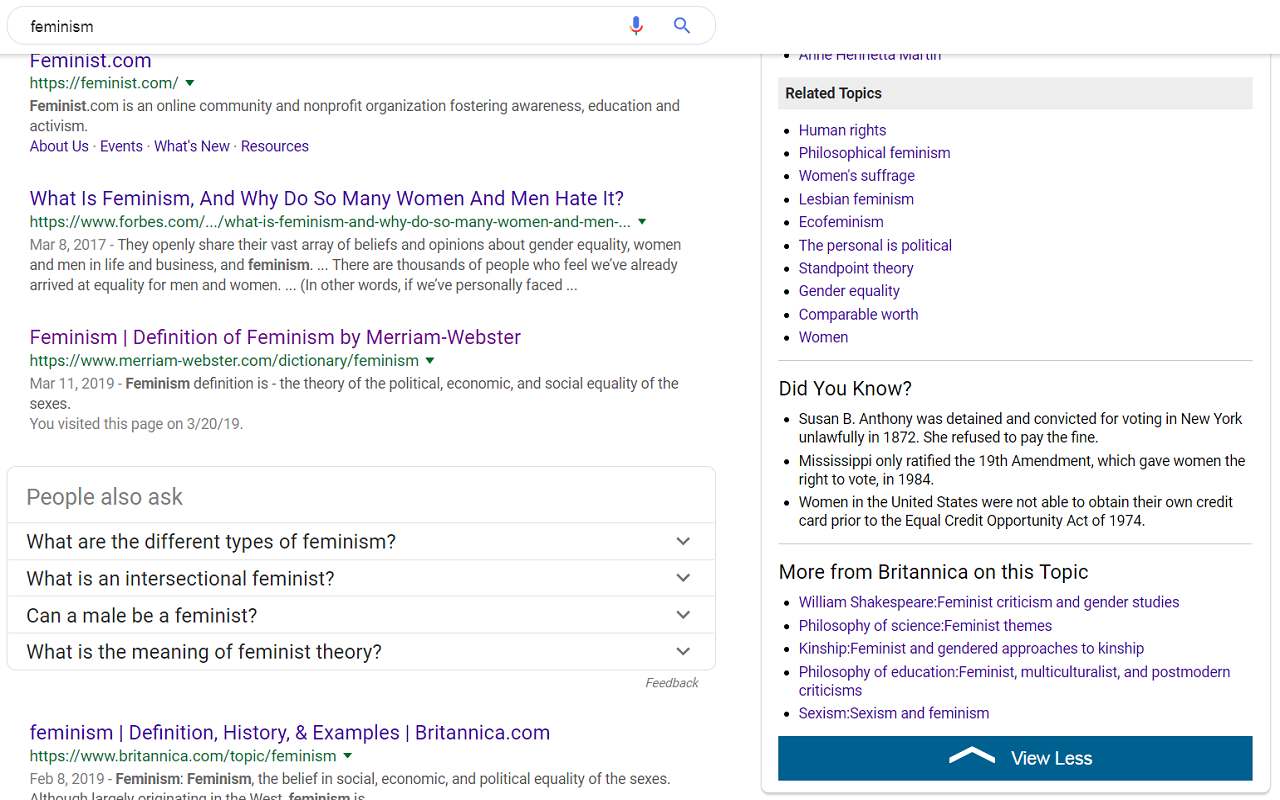Click the 'Anne Henrietta Martin' link
This screenshot has width=1280, height=800.
coord(869,54)
